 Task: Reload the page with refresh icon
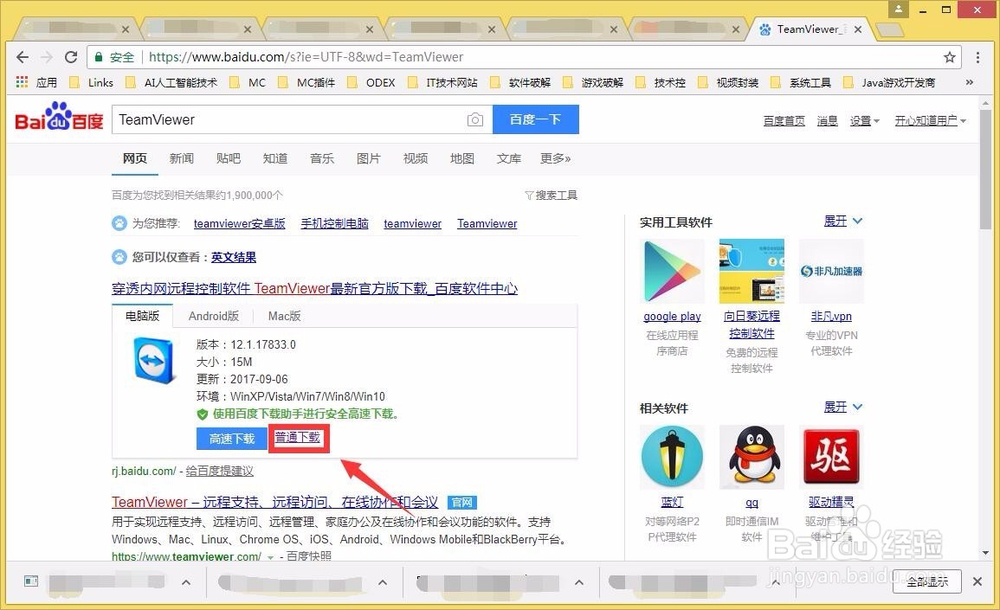click(71, 57)
